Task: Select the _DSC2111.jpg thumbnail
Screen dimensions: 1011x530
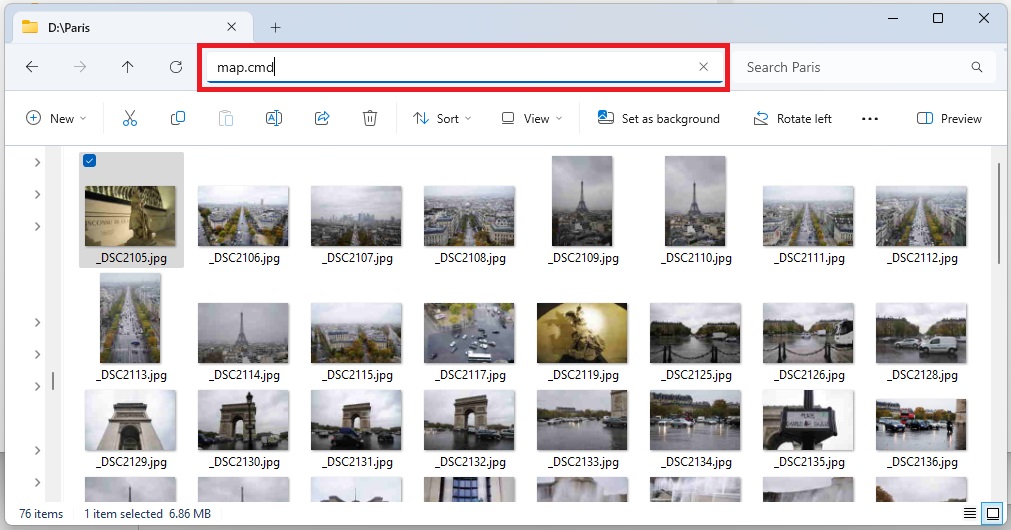Action: click(808, 216)
